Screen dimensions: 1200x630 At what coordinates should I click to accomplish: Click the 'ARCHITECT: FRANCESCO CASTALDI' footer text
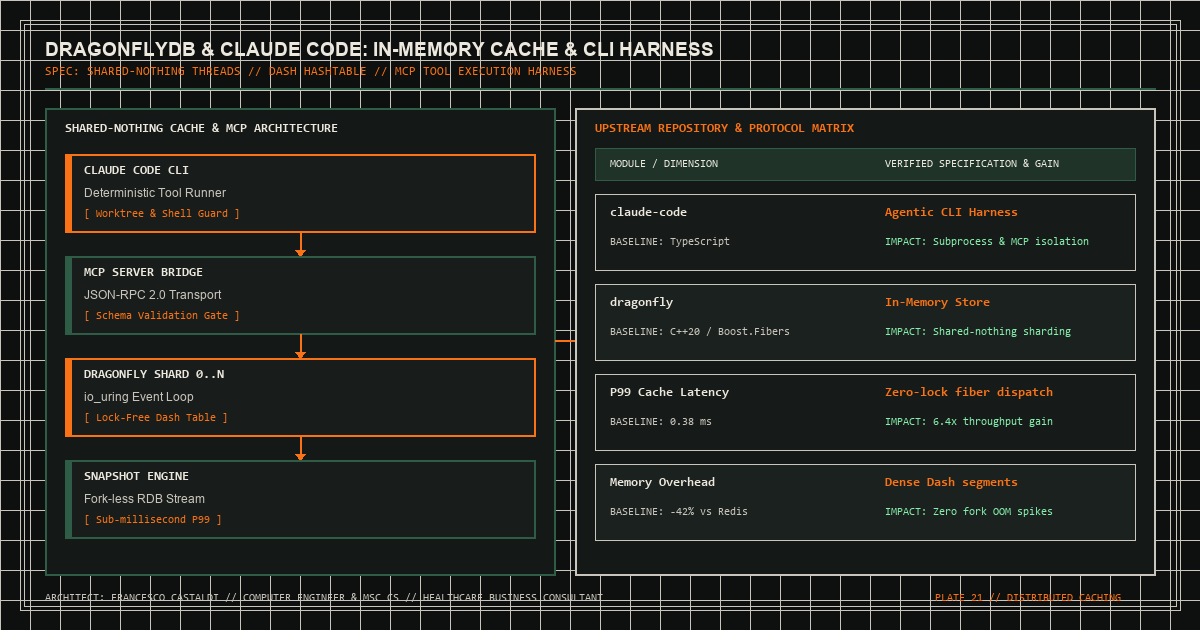[x=324, y=598]
